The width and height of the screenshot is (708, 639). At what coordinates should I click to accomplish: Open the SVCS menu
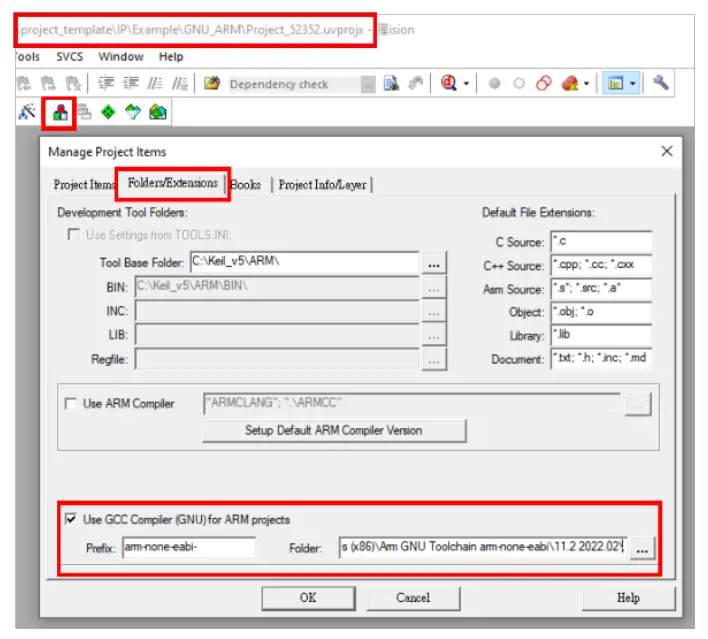(69, 56)
